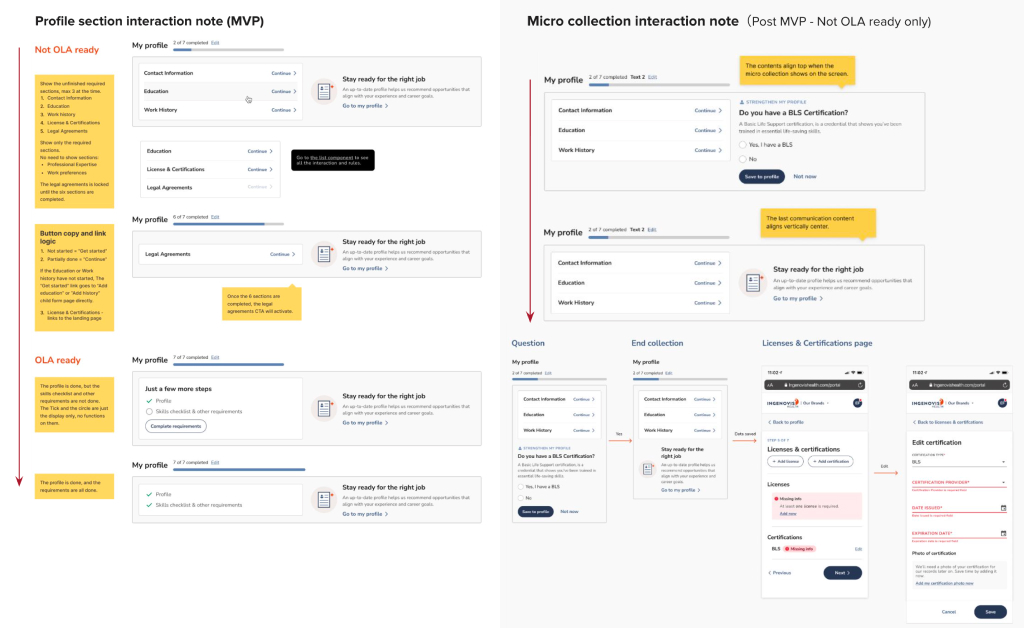Viewport: 1024px width, 628px height.
Task: Click Not now in the desktop BLS card
Action: click(805, 177)
